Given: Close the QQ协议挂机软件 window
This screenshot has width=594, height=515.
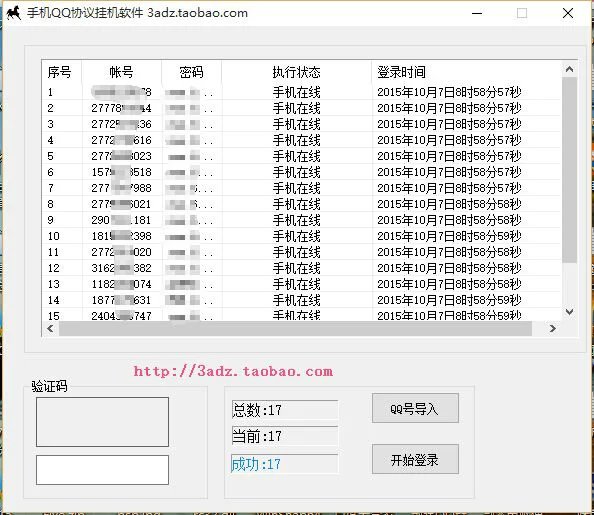Looking at the screenshot, I should coord(568,13).
